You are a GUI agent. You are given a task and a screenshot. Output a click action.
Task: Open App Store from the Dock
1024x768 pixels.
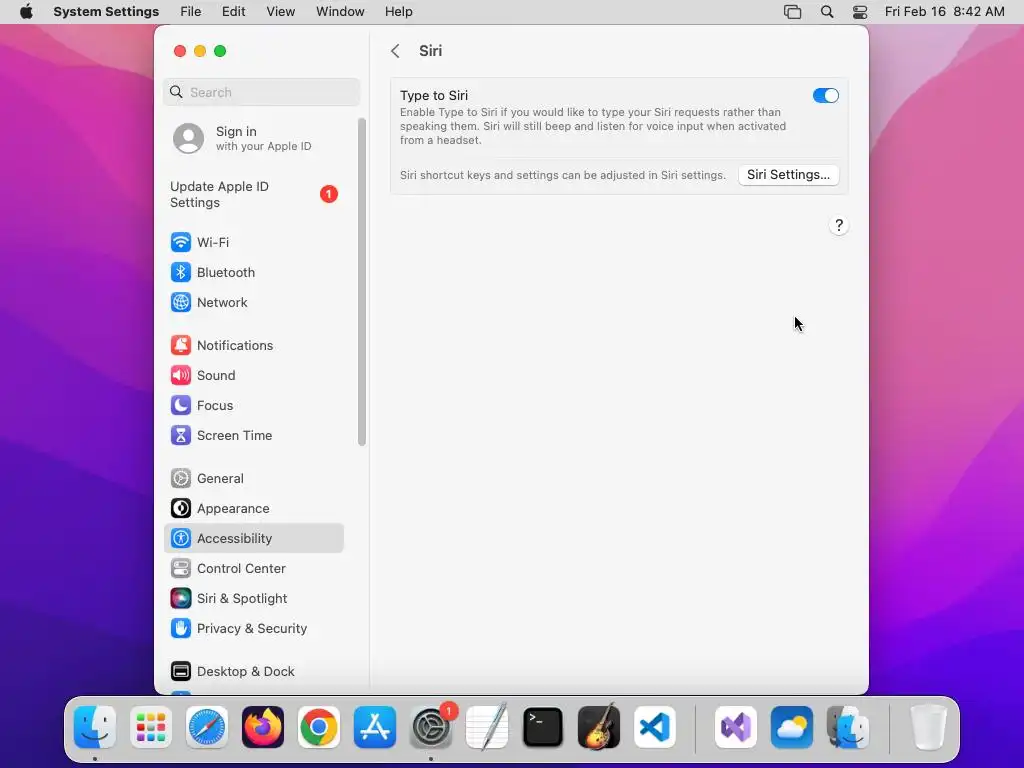tap(375, 727)
